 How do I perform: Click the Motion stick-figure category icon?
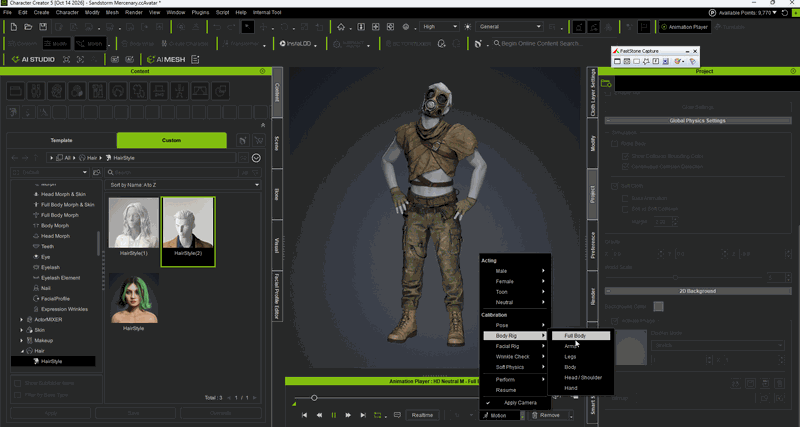coord(179,91)
